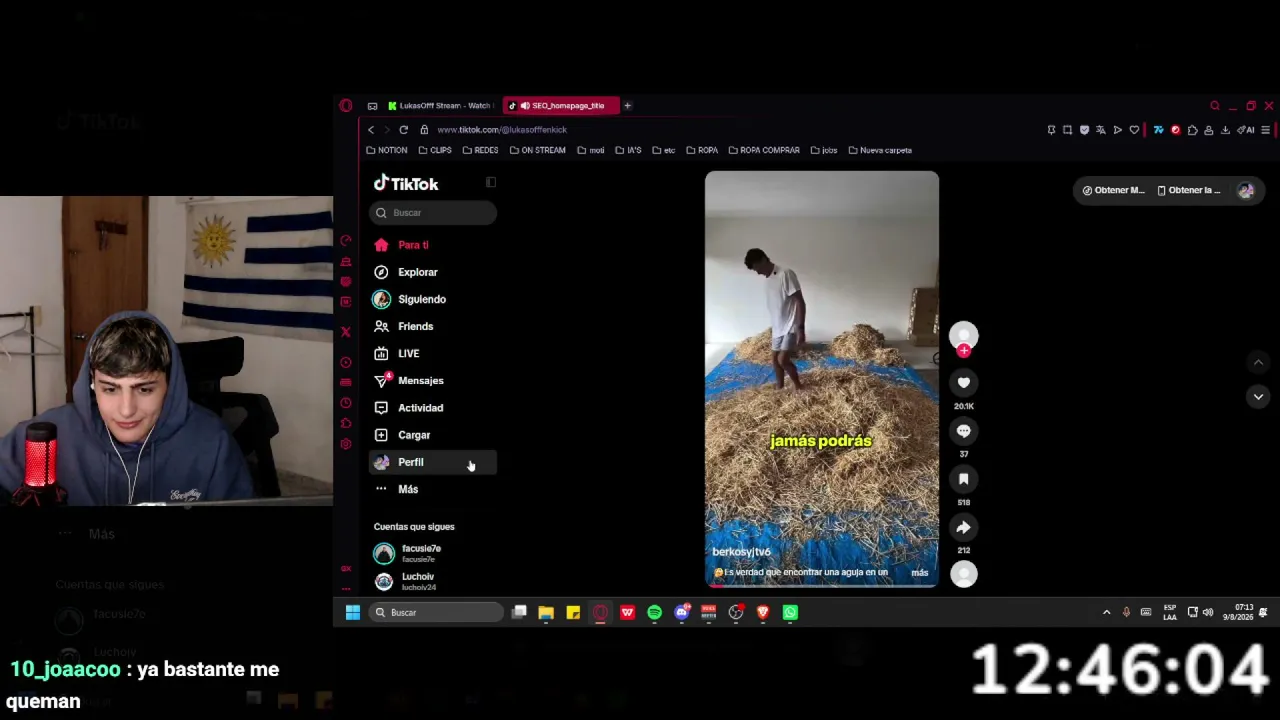
Task: Open Brave browser from taskbar
Action: pos(763,612)
